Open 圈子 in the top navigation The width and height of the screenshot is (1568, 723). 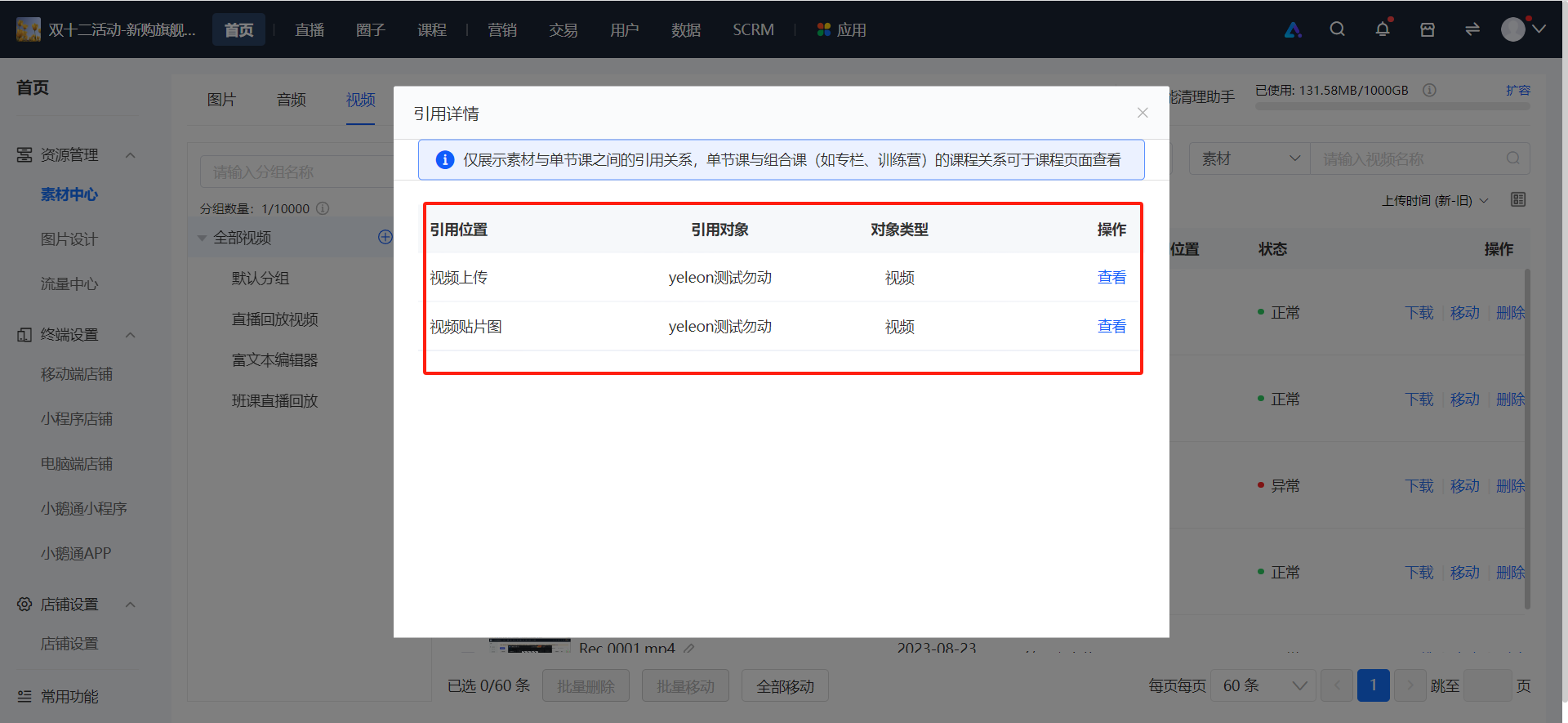371,29
